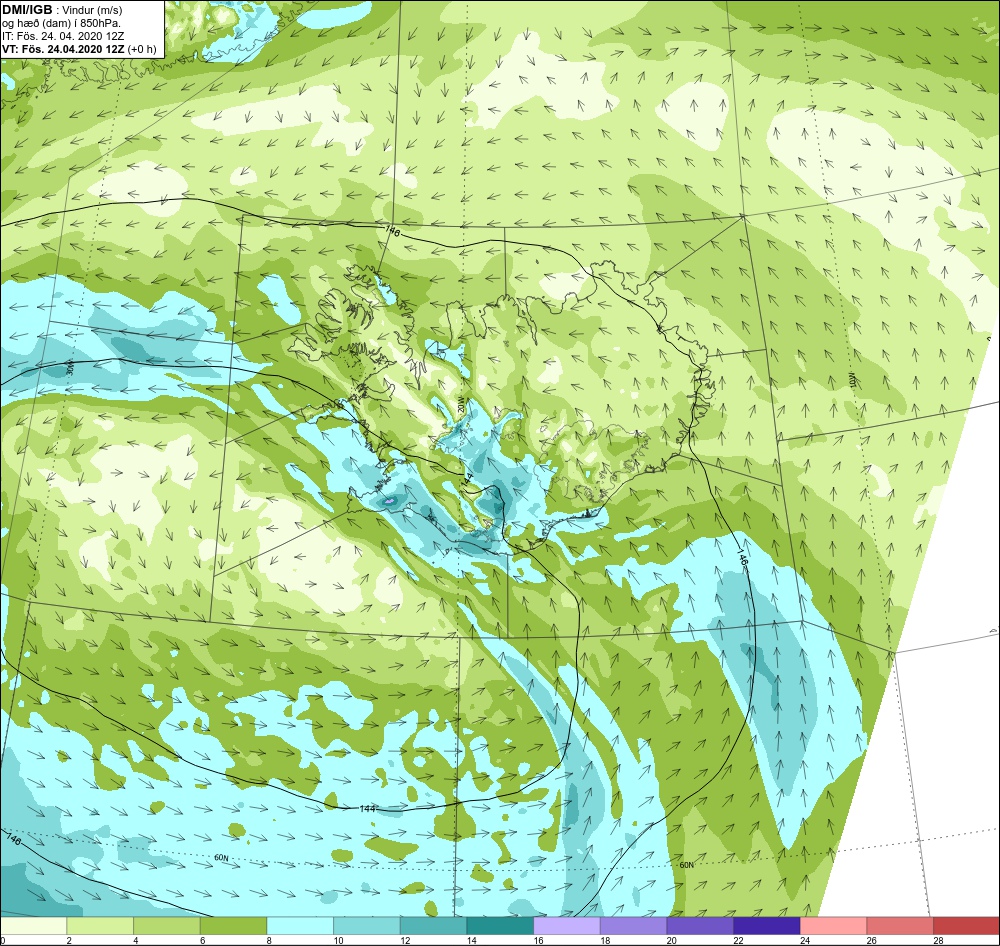This screenshot has width=1000, height=946.
Task: Click the 6–8 m/s darker green swatch
Action: point(233,926)
